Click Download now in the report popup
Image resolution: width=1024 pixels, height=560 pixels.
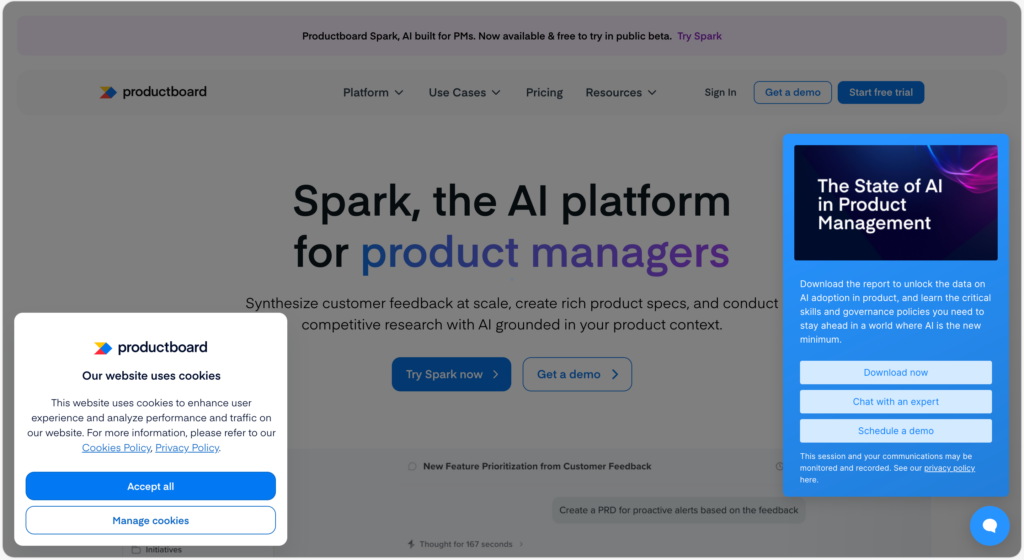click(895, 372)
